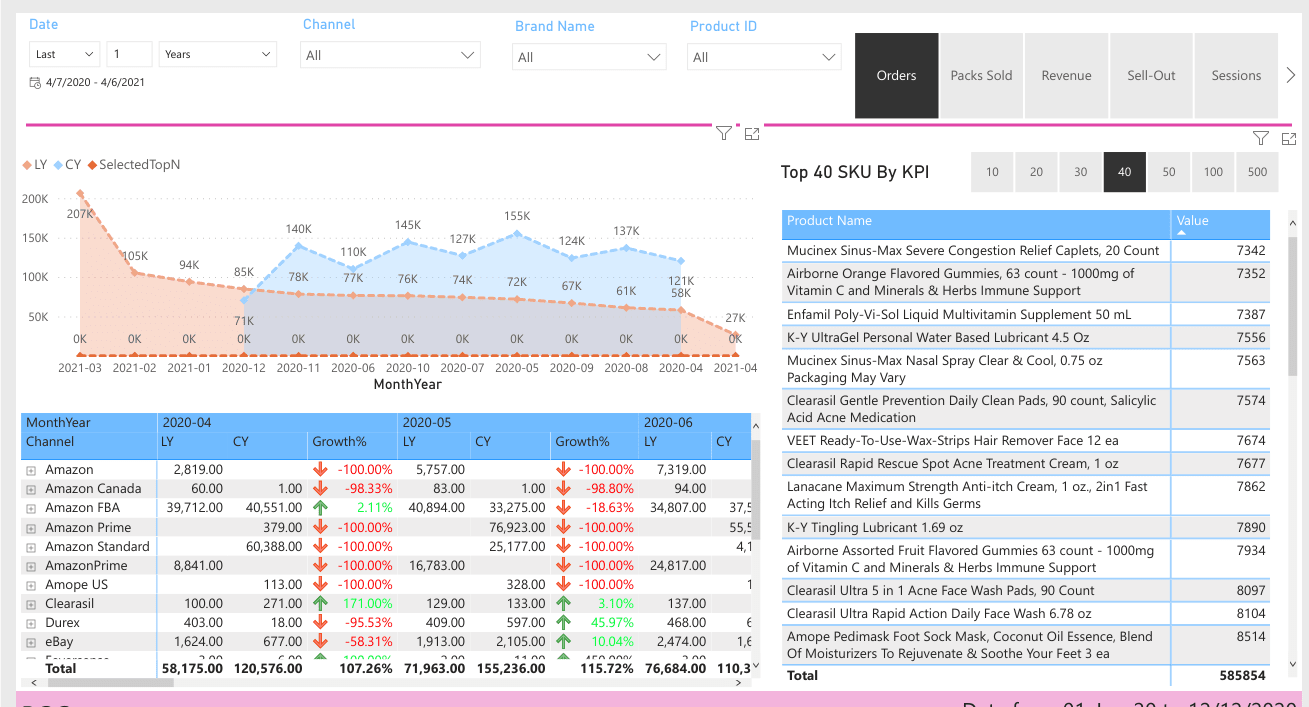Open the Brand Name filter dropdown
1309x707 pixels.
(x=589, y=57)
